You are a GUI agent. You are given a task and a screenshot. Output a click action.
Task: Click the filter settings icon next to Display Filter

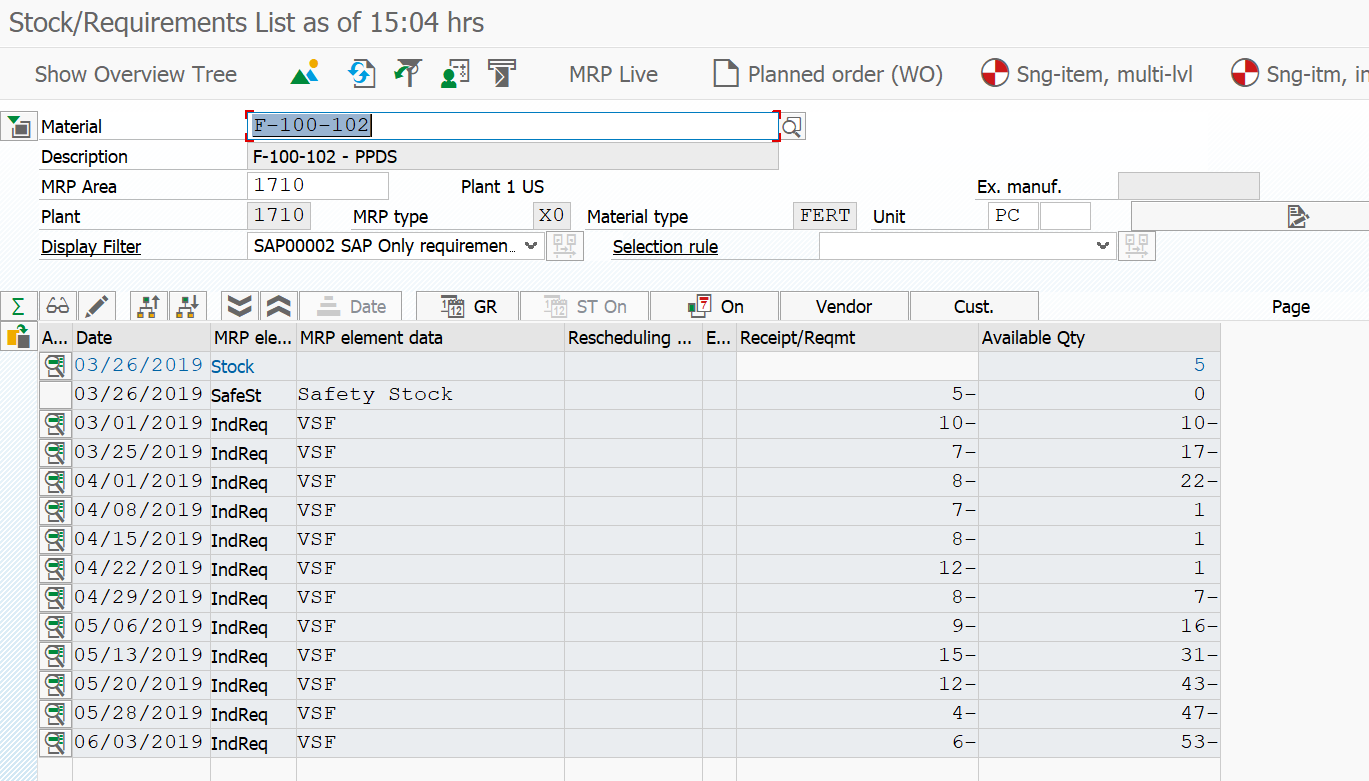coord(565,246)
